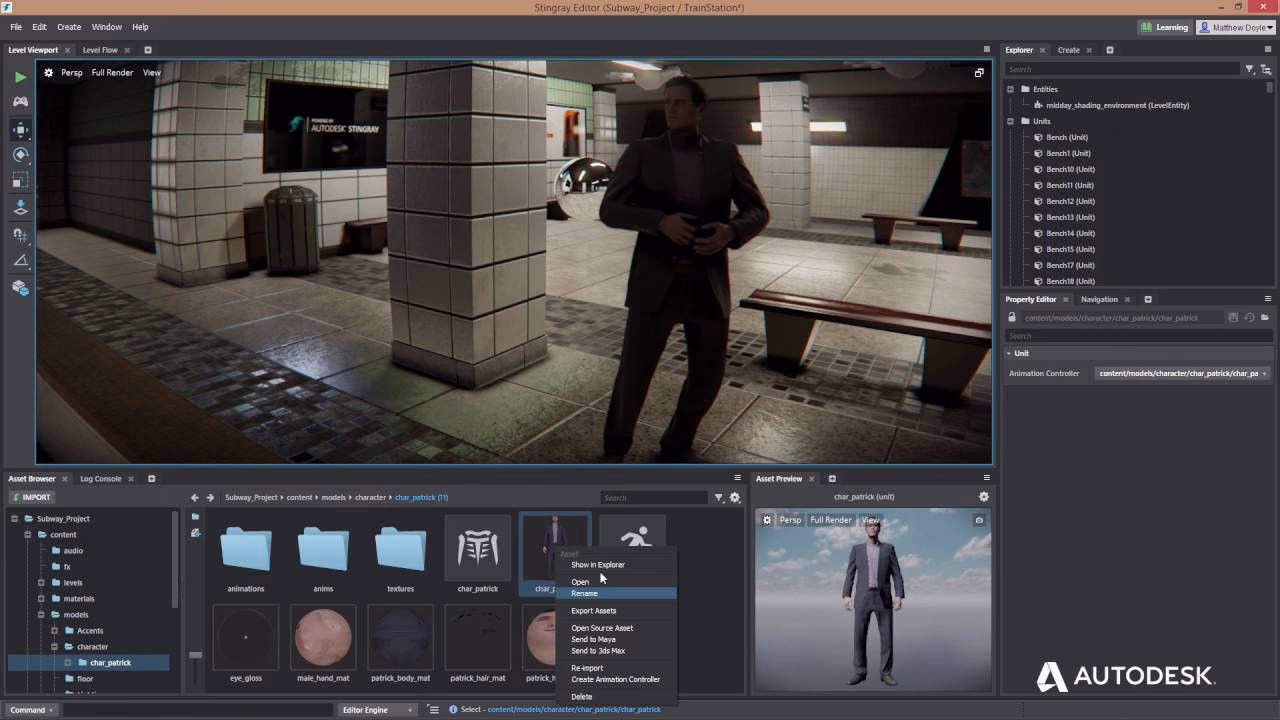This screenshot has width=1280, height=720.
Task: Choose Send to Maya in context menu
Action: point(593,639)
